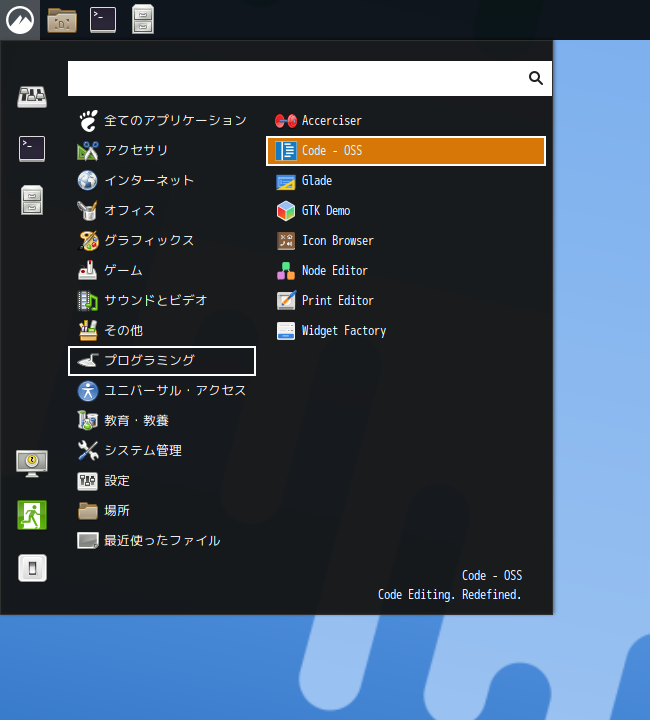Image resolution: width=650 pixels, height=720 pixels.
Task: Click the lock screen monitor icon
Action: click(x=32, y=463)
